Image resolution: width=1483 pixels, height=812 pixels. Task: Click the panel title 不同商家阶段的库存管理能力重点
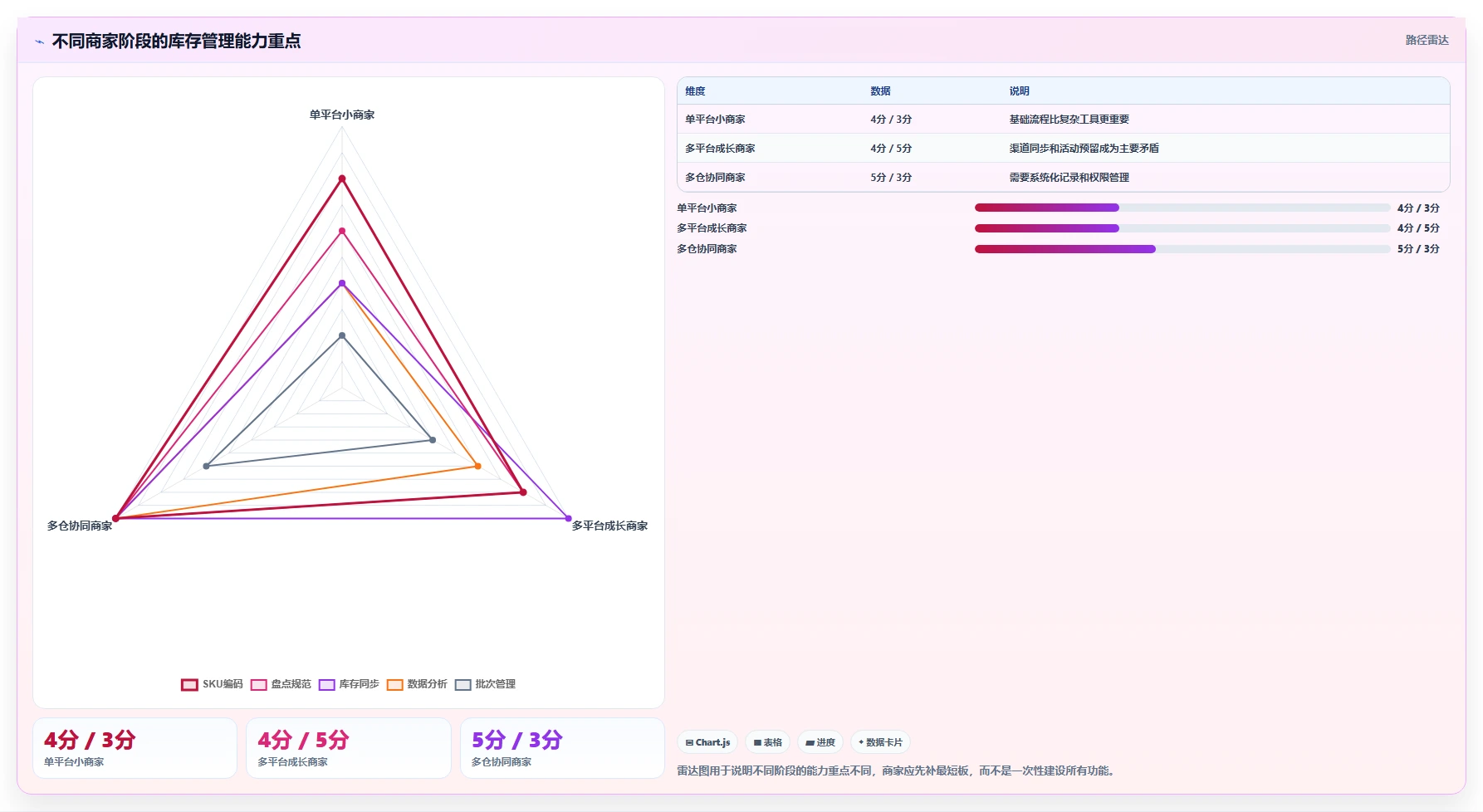[x=176, y=42]
